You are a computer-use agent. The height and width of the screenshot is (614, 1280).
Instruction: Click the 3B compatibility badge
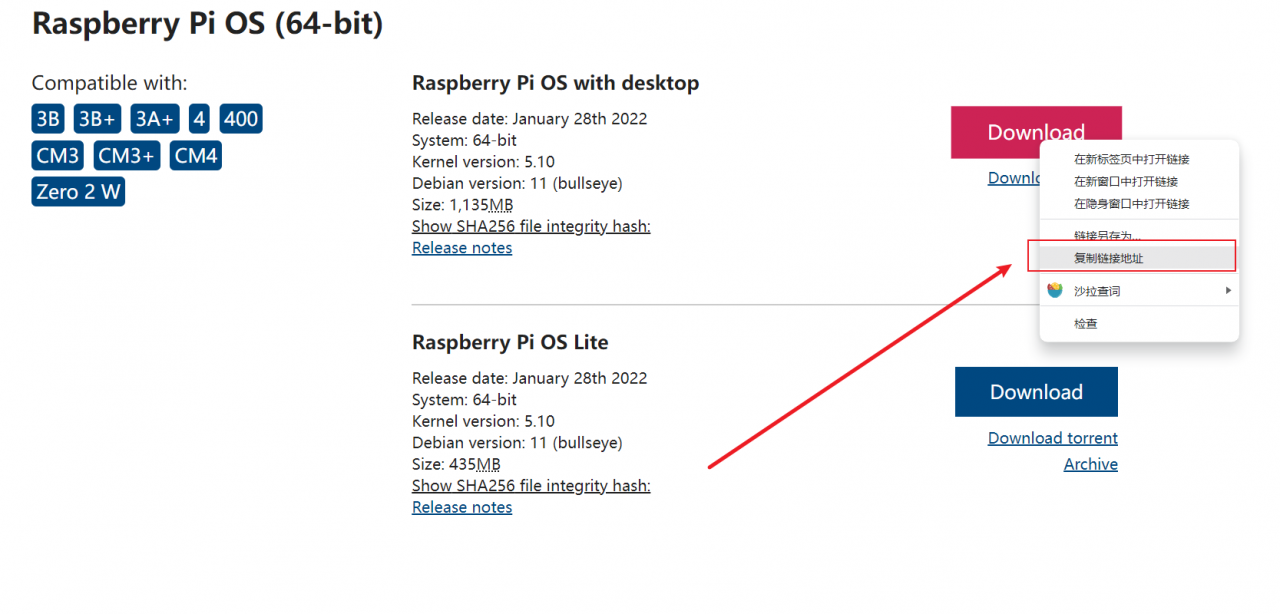coord(48,120)
